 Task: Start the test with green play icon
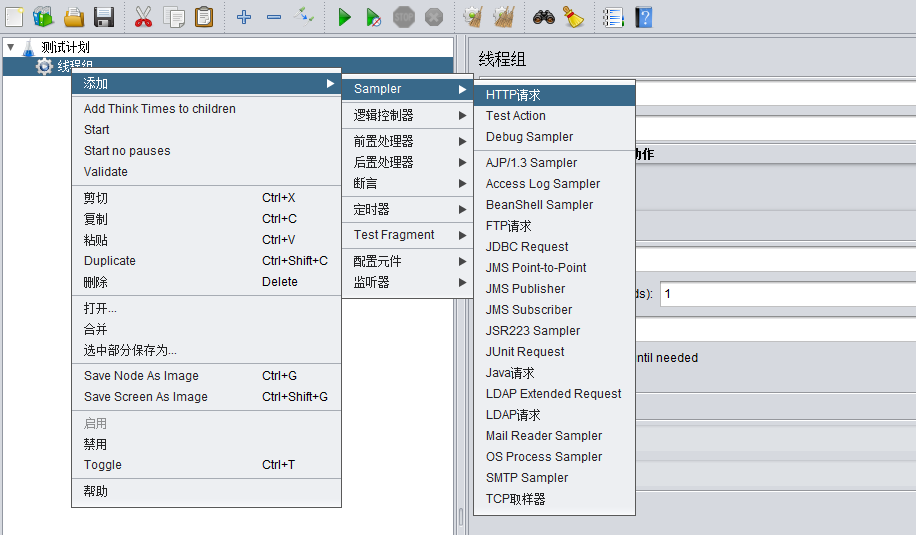pos(344,17)
